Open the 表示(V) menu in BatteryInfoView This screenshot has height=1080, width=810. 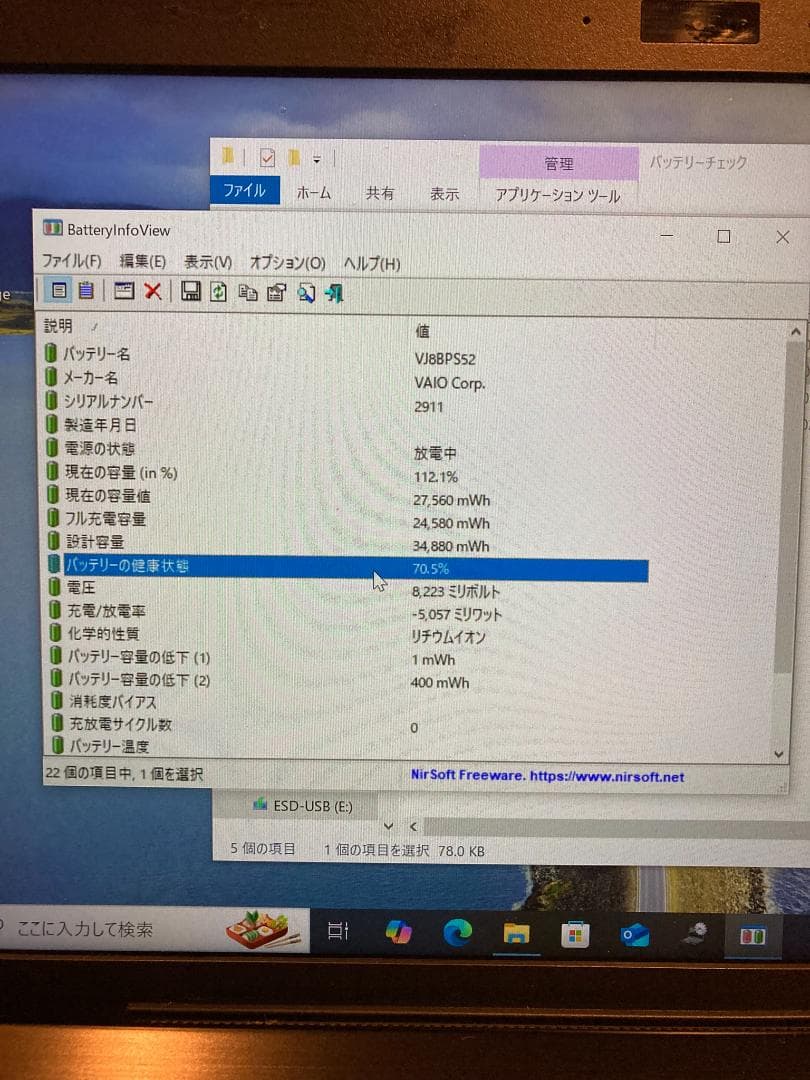click(208, 262)
